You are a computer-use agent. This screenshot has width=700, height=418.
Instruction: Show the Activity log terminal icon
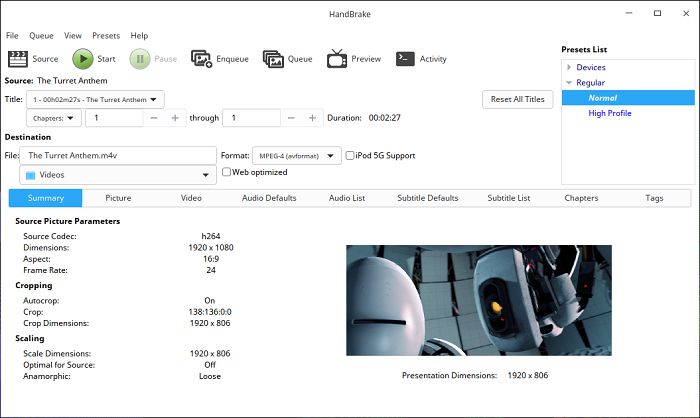pyautogui.click(x=405, y=59)
